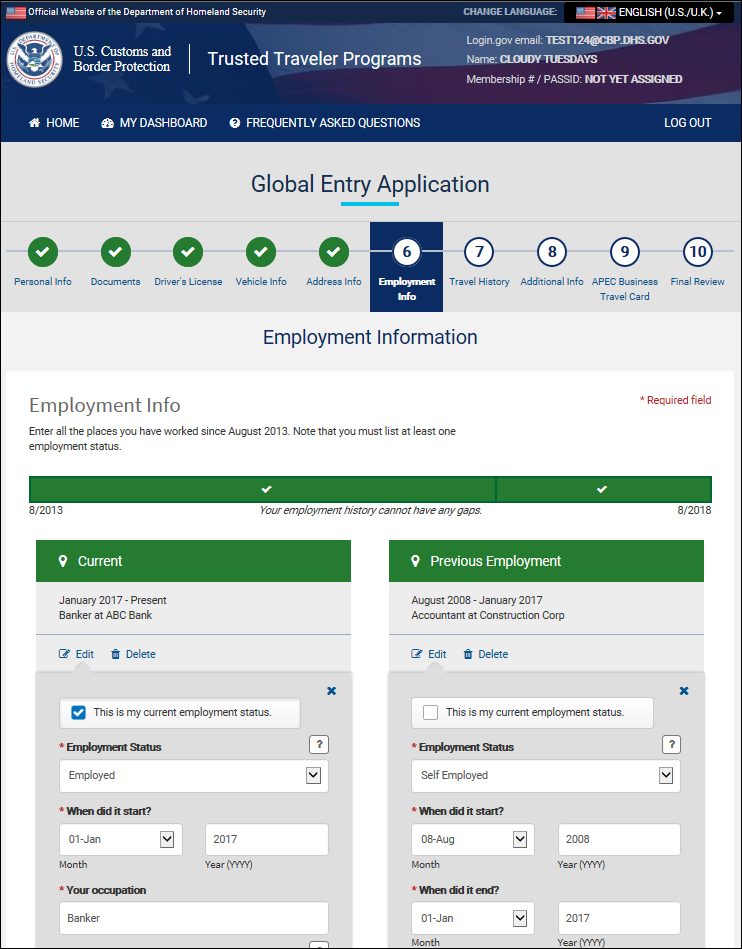Uncheck current employment status for ABC Bank

pos(79,713)
